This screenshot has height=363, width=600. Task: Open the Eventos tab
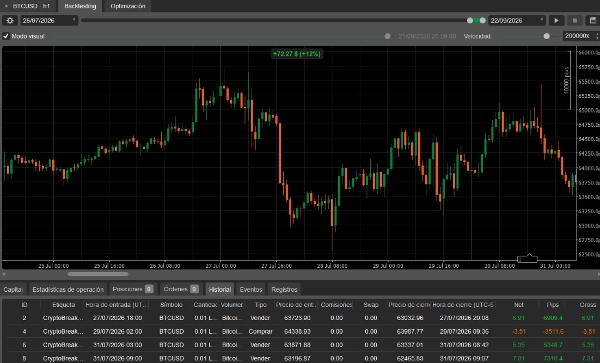(251, 290)
